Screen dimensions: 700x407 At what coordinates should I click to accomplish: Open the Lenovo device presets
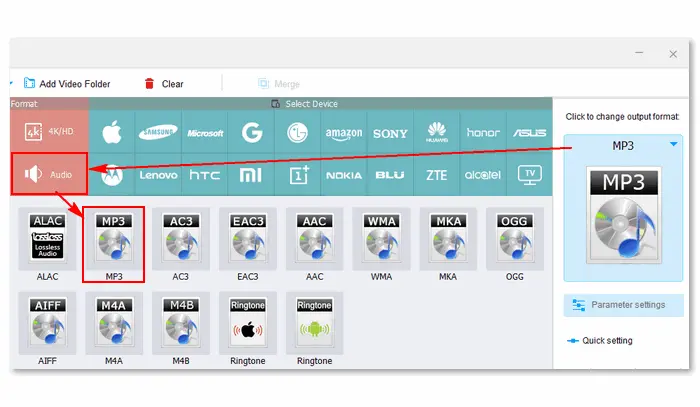coord(158,175)
